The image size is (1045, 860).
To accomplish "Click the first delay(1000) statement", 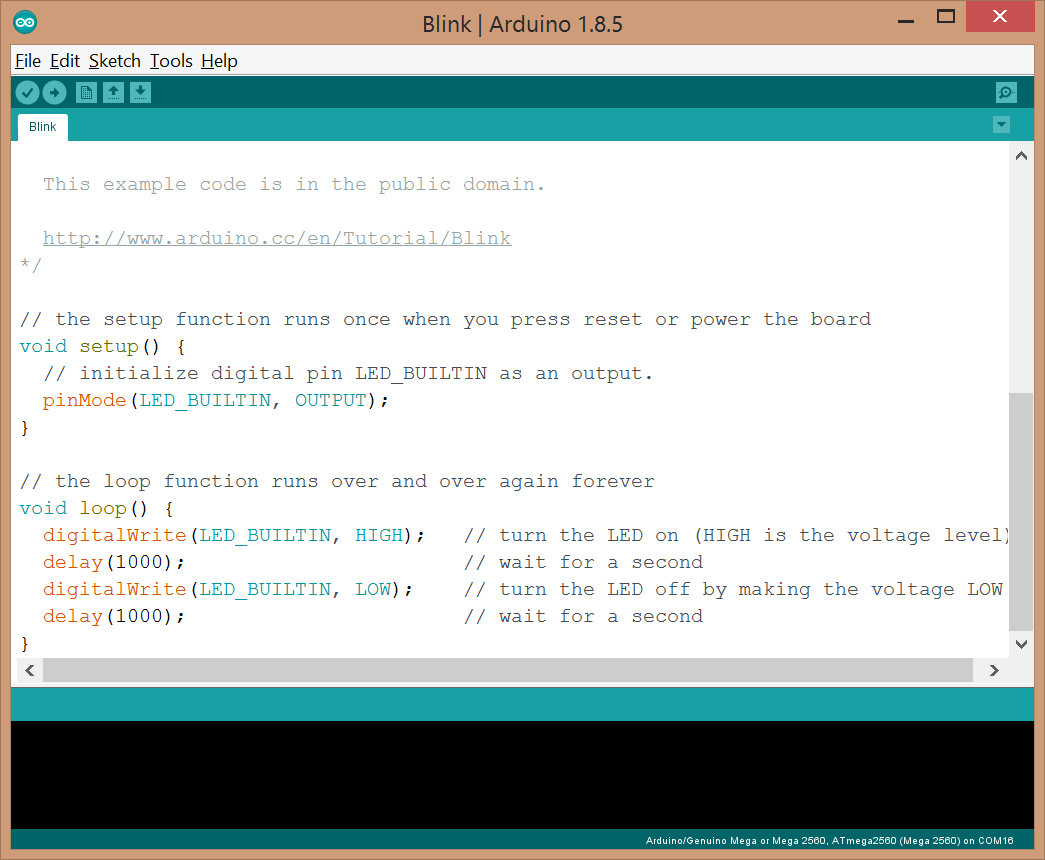I will tap(113, 563).
